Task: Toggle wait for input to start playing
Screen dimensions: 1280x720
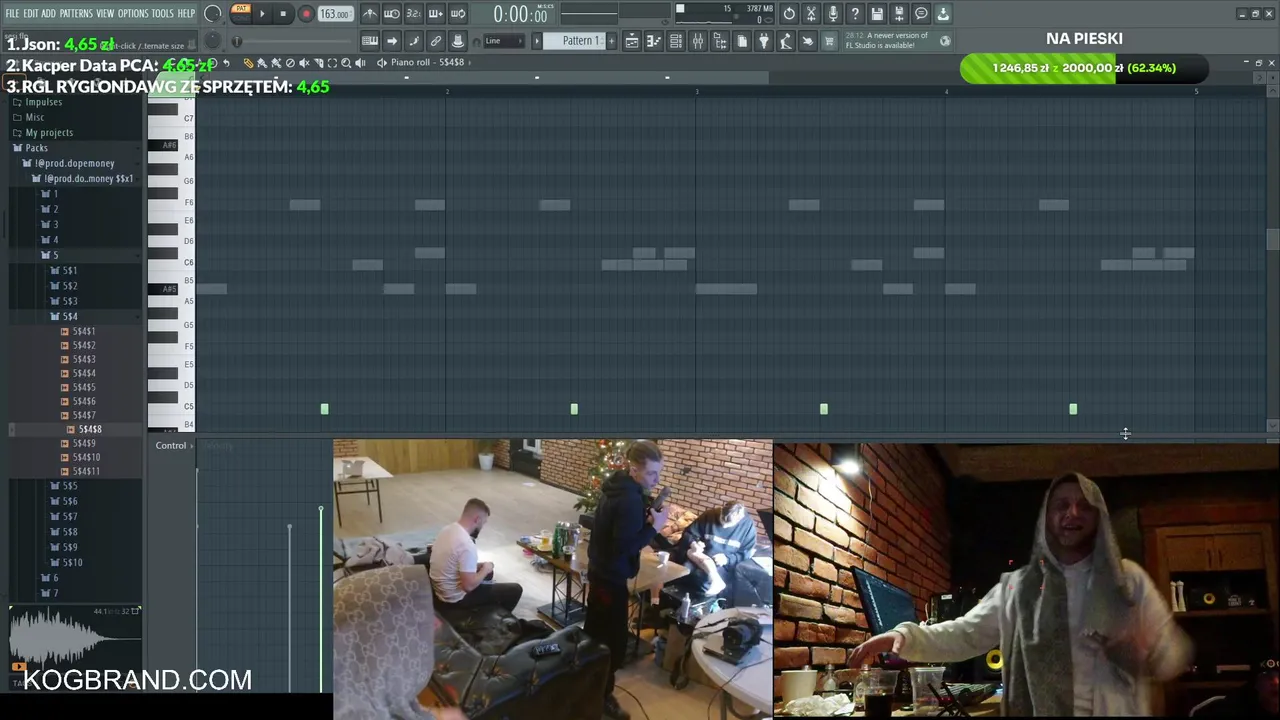Action: (392, 14)
